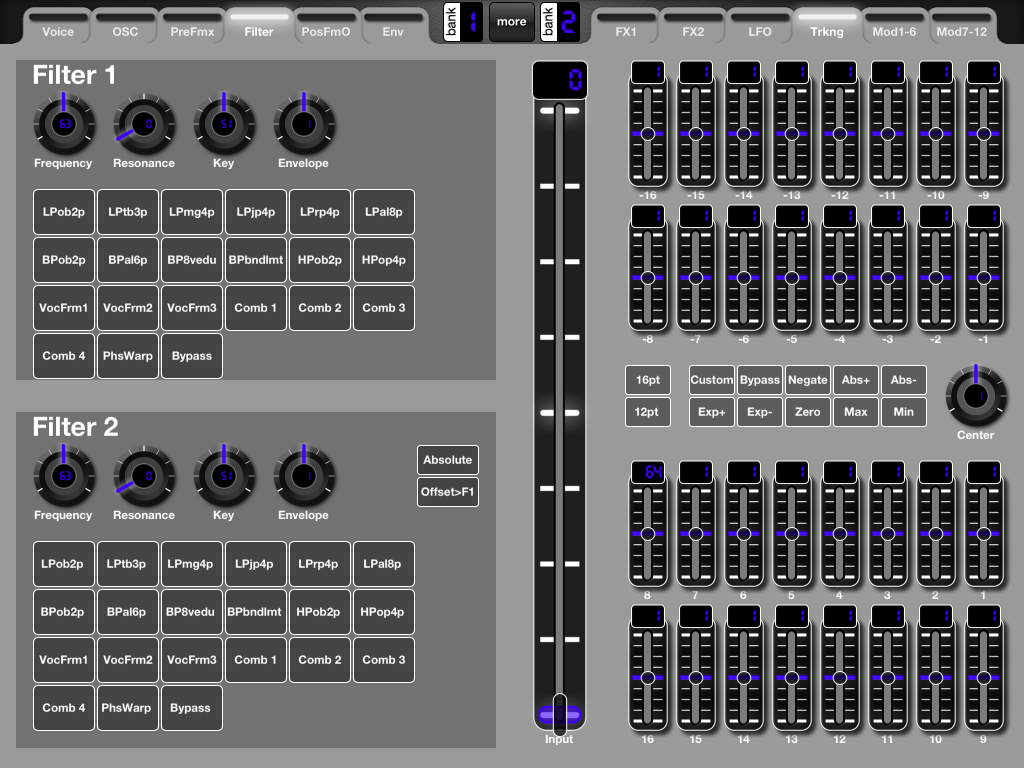Apply the Negate tracking preset
This screenshot has height=768, width=1024.
coord(808,380)
